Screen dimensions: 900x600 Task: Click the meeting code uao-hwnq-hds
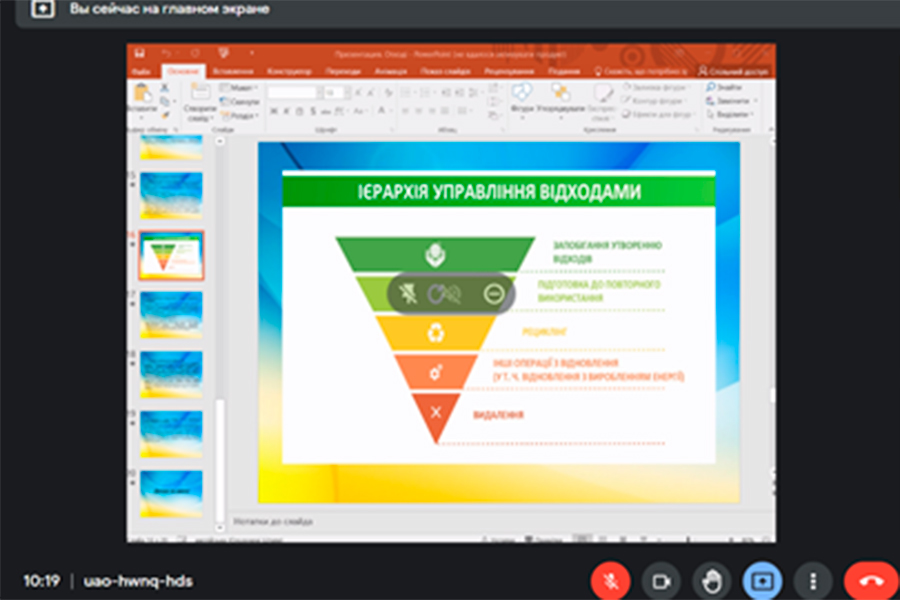point(138,581)
